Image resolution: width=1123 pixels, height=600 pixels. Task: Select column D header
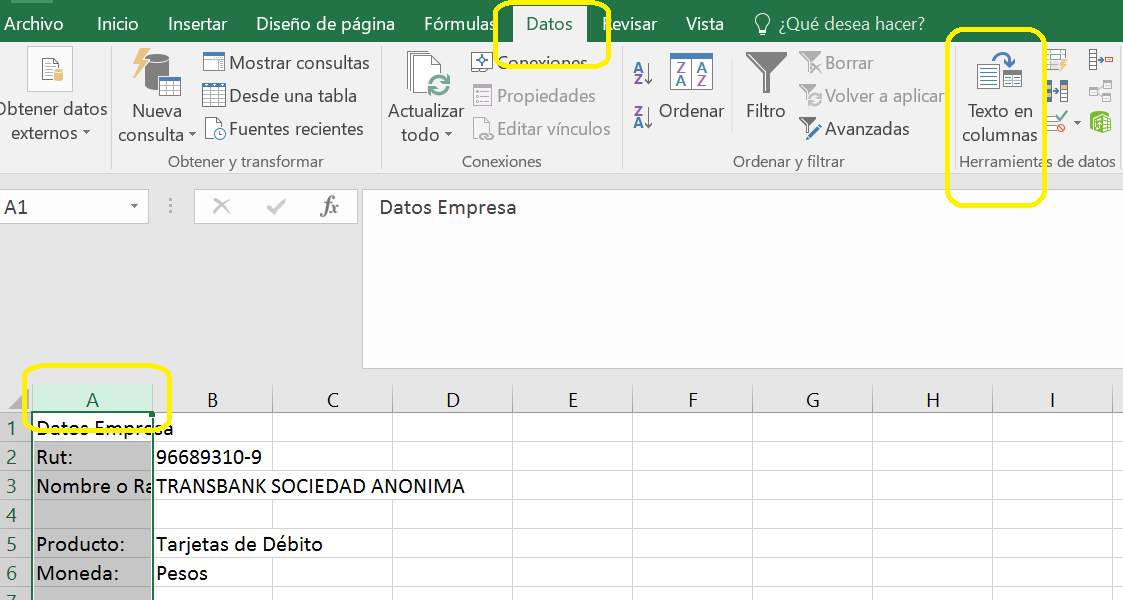pyautogui.click(x=453, y=400)
